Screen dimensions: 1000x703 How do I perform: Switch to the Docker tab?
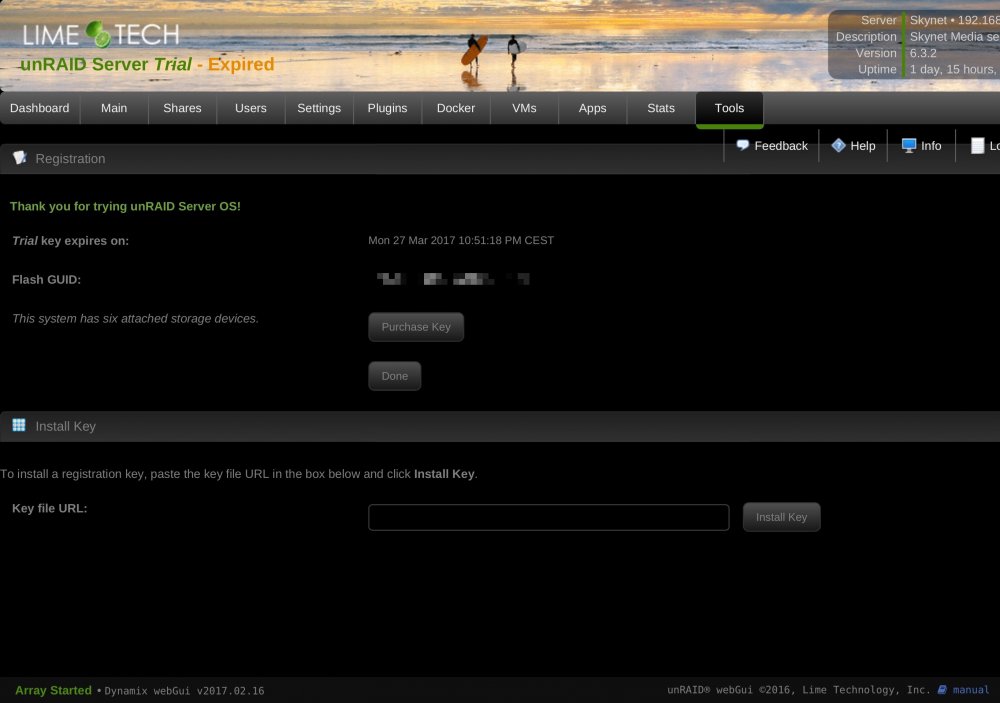click(456, 108)
